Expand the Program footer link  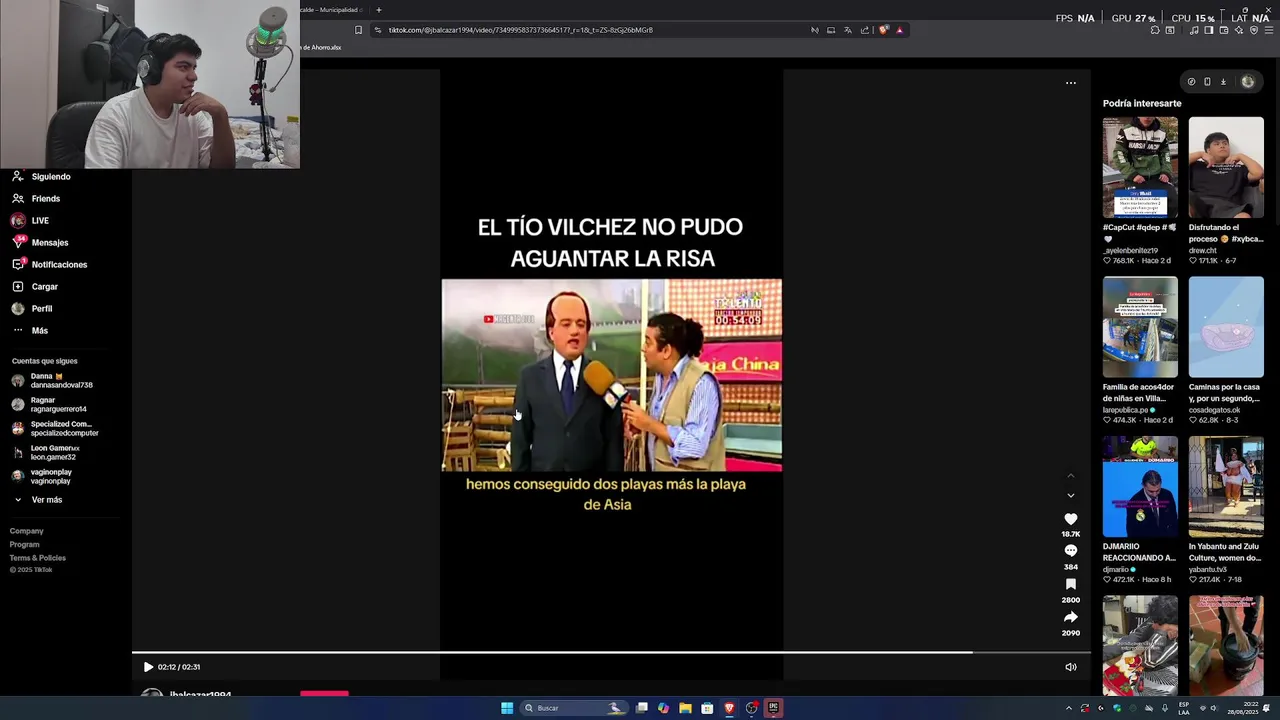[x=25, y=545]
